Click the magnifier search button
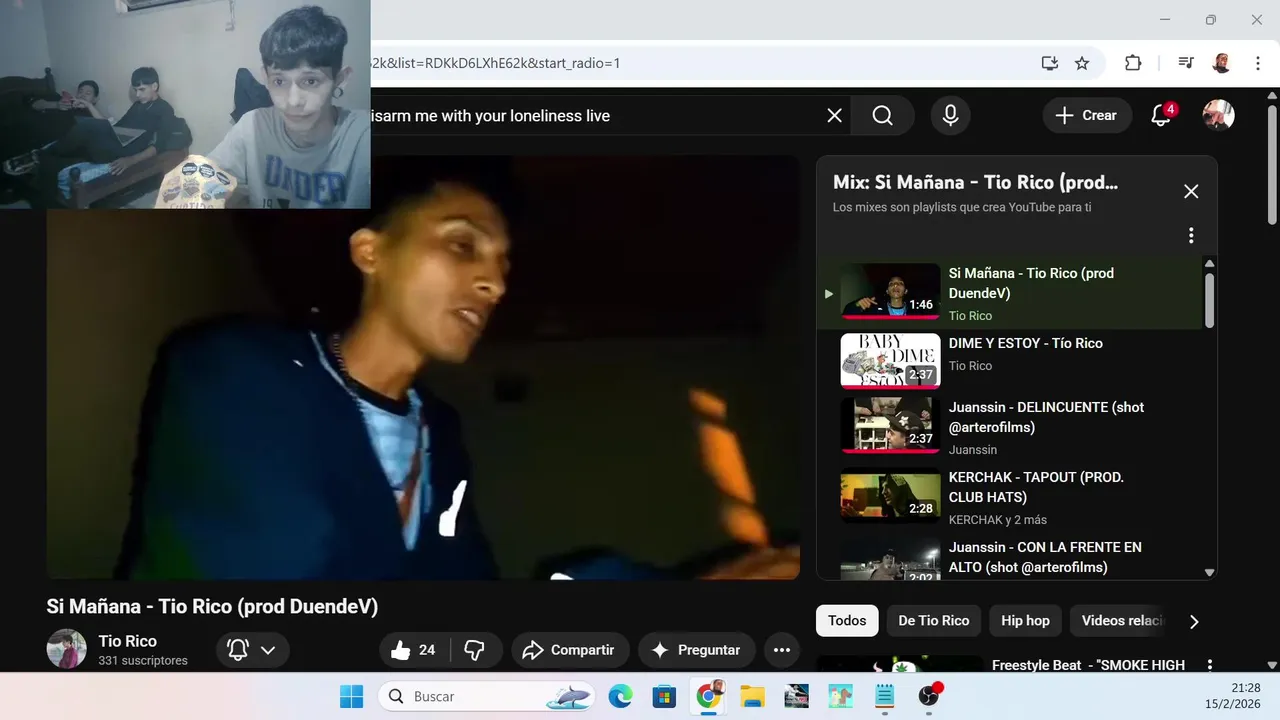Viewport: 1280px width, 720px height. coord(882,116)
